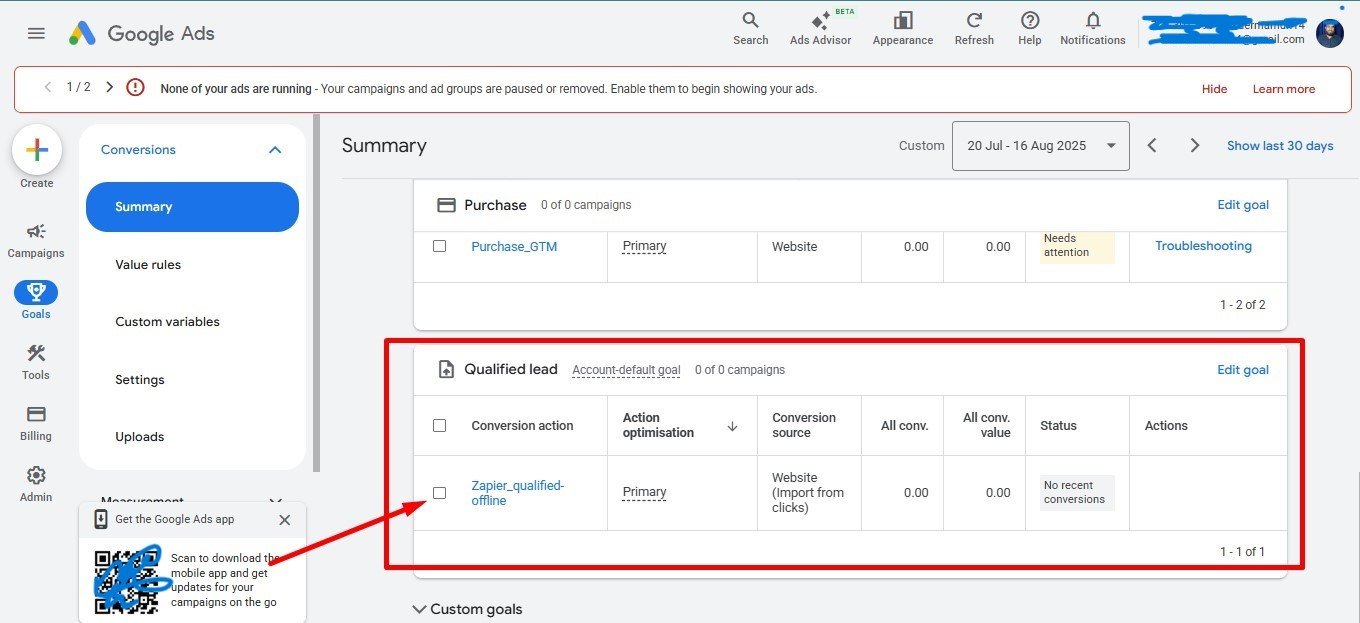Viewport: 1360px width, 623px height.
Task: Click the sidebar vertical scrollbar
Action: (317, 292)
